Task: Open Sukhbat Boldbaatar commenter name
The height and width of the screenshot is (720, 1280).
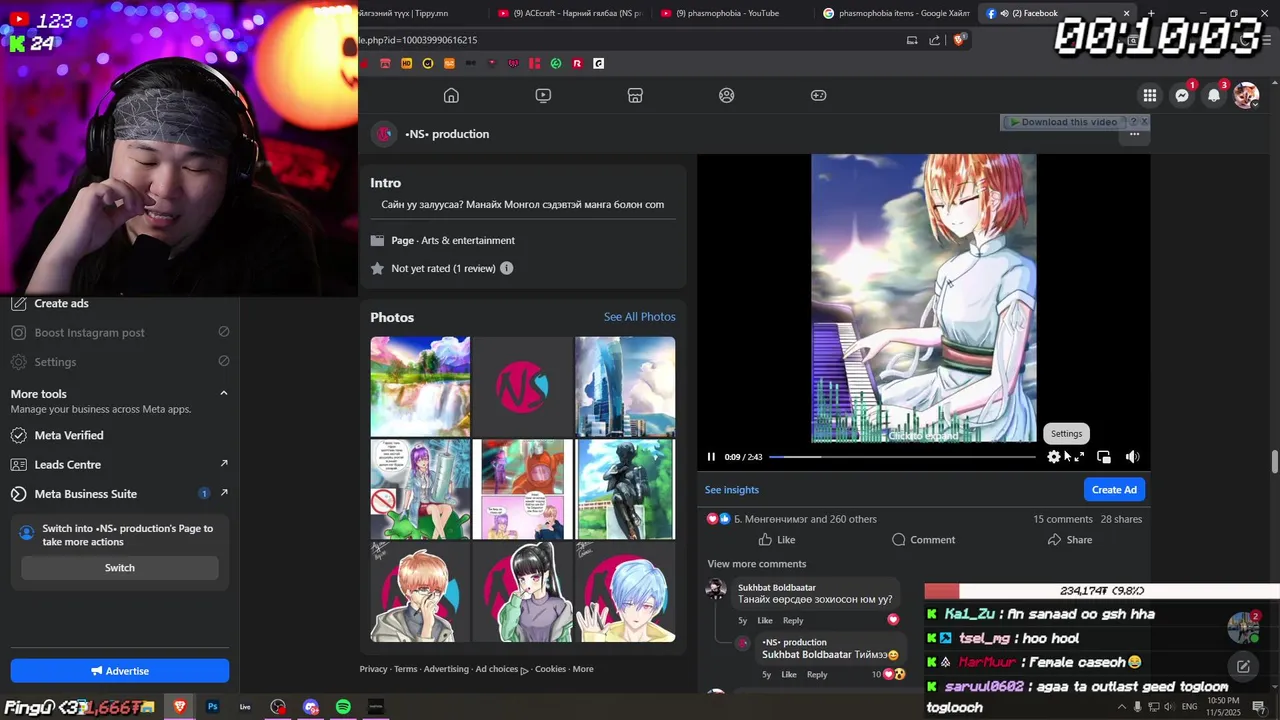Action: point(777,588)
